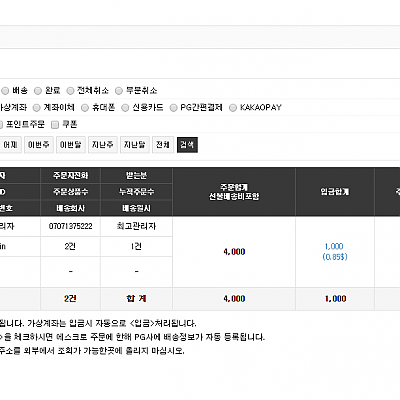Toggle the 포인트주문 checkbox
400x400 pixels.
(x=1, y=125)
